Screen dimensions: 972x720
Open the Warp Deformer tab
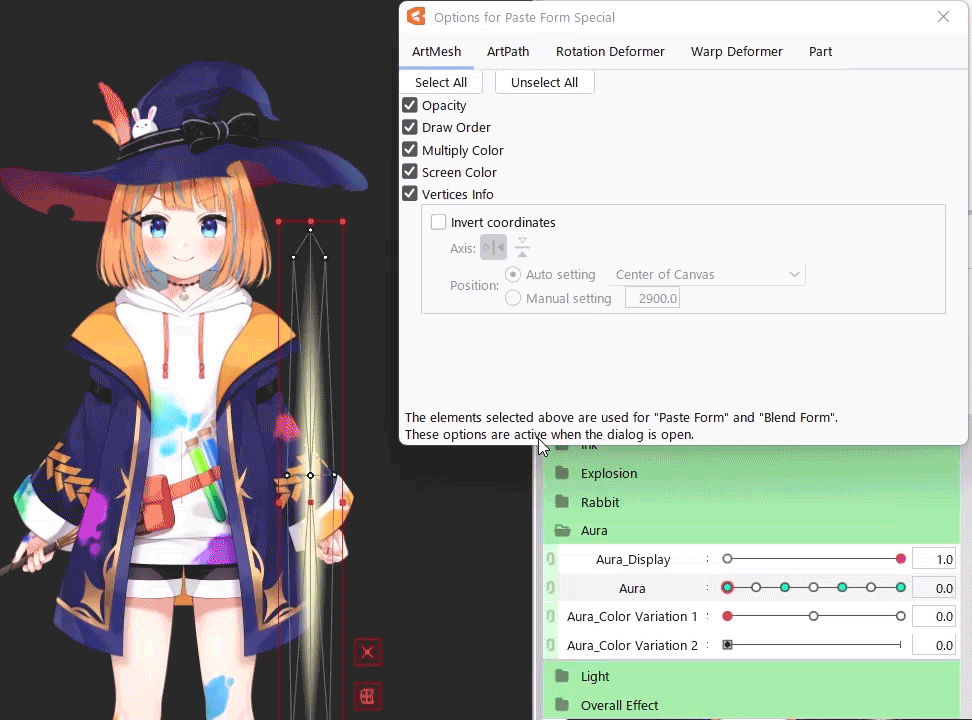tap(736, 51)
